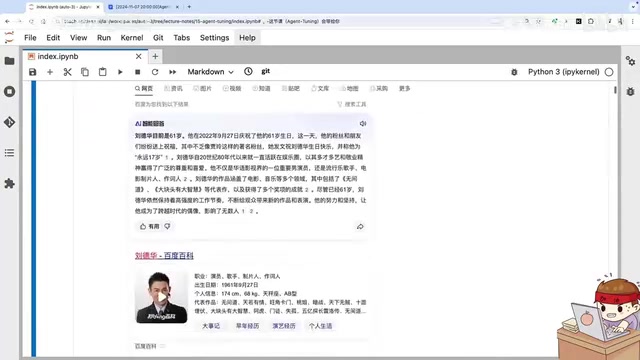
Task: Run the selected cell with play icon
Action: pyautogui.click(x=120, y=72)
